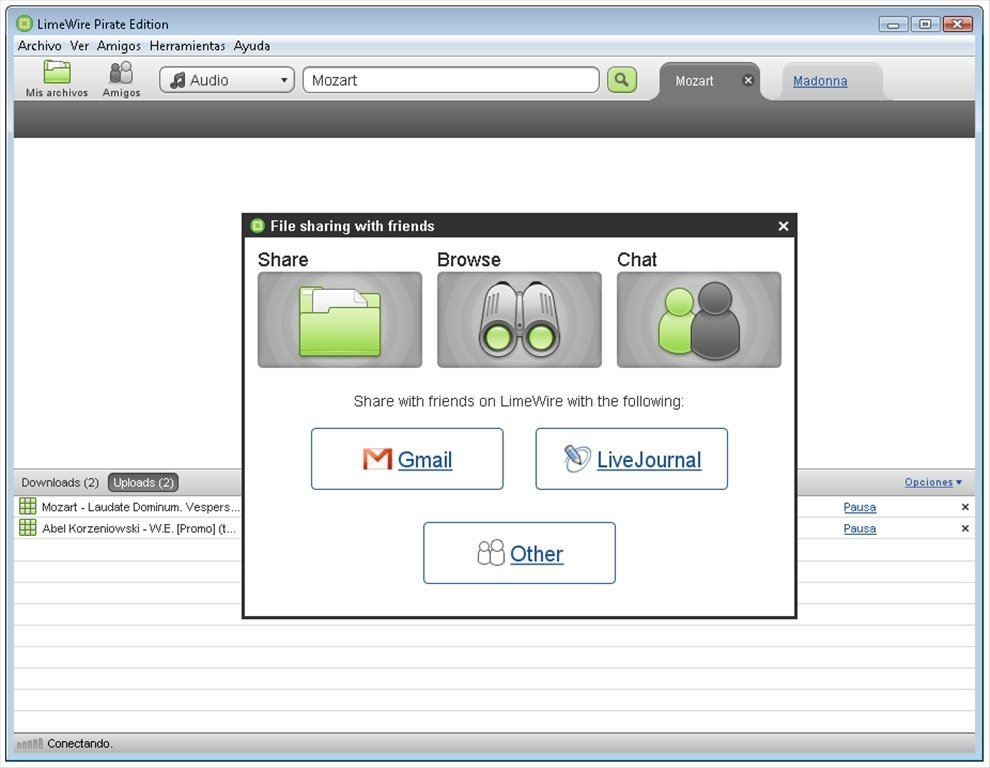Show the Downloads (2) list
This screenshot has height=768, width=990.
click(60, 483)
